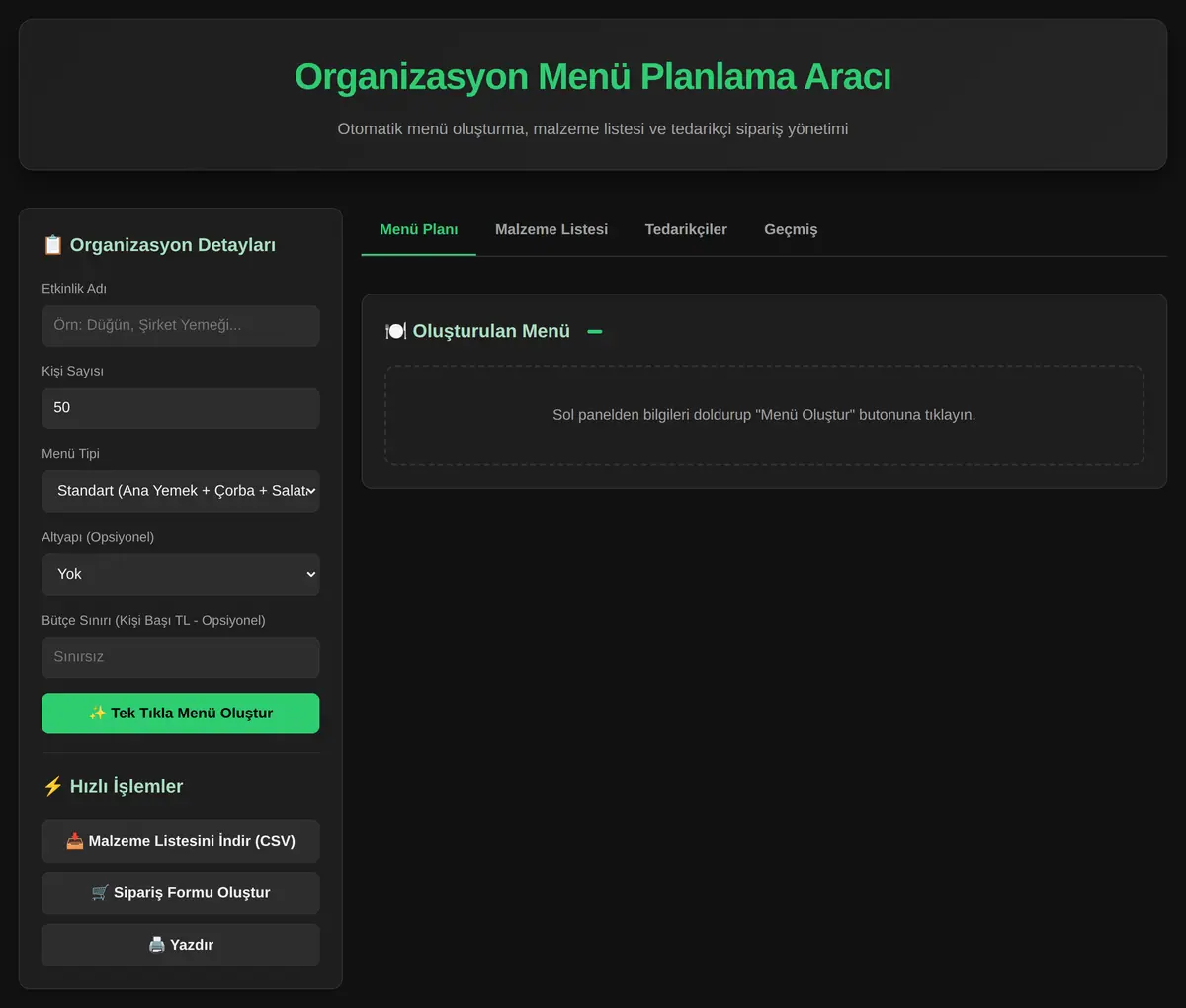Download ingredient list via Malzeme Listesini İndir (CSV)
Screen dimensions: 1186x1008
click(x=180, y=841)
